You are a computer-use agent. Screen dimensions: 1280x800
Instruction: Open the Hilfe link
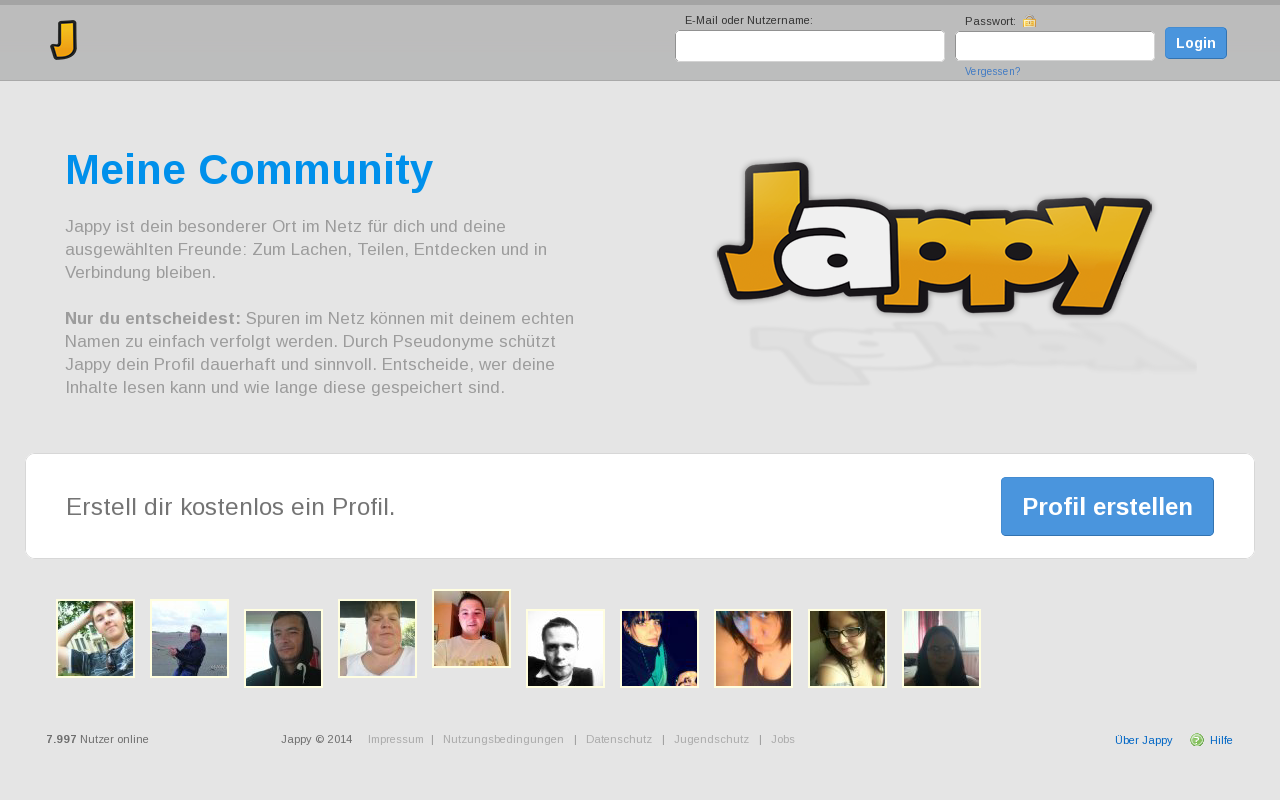point(1221,740)
